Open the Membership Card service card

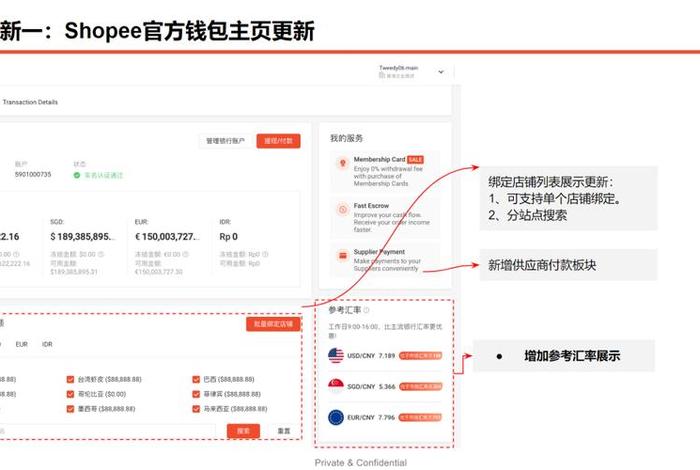[x=385, y=171]
